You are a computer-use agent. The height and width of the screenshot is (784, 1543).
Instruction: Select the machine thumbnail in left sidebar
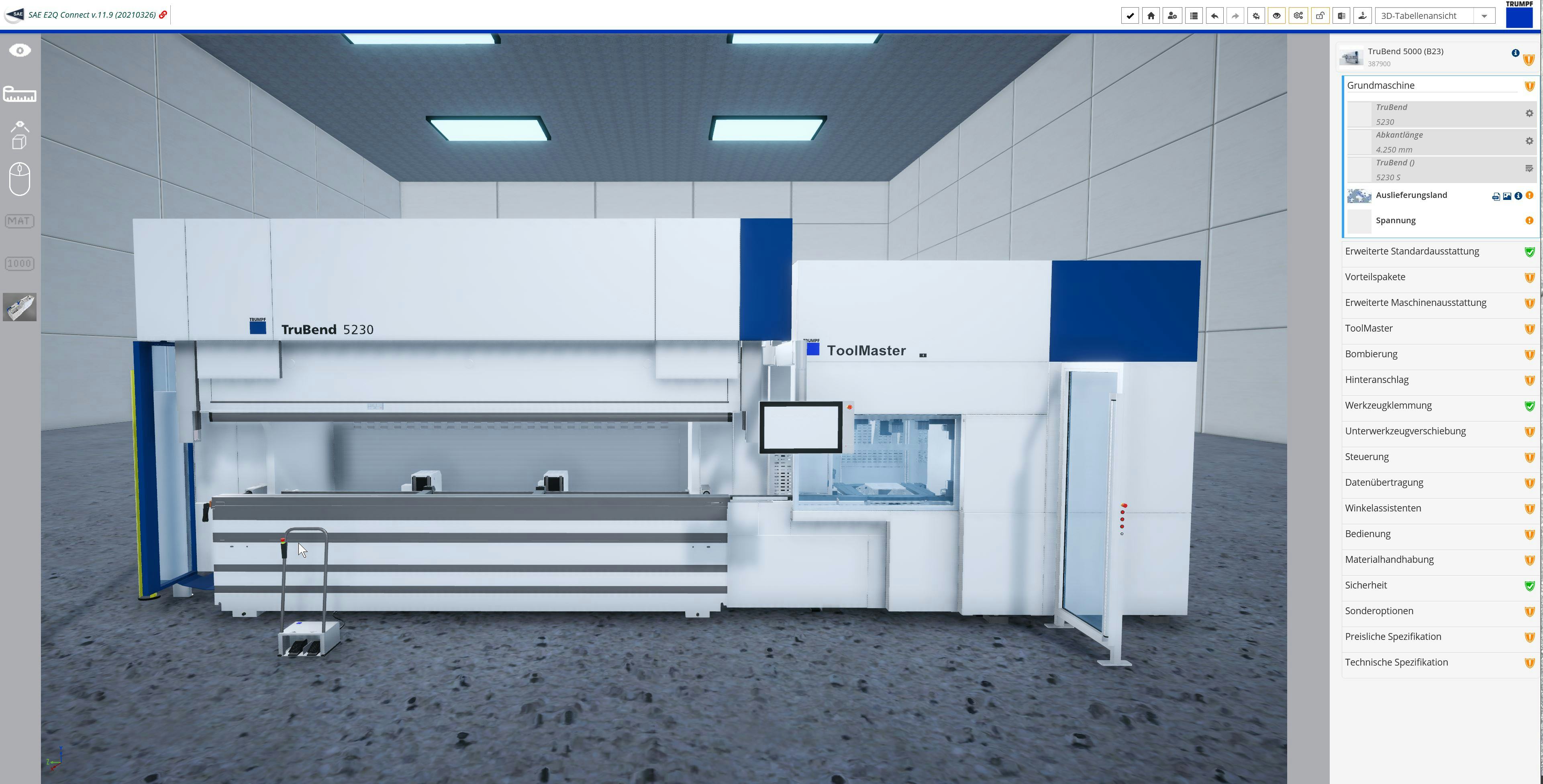coord(20,307)
